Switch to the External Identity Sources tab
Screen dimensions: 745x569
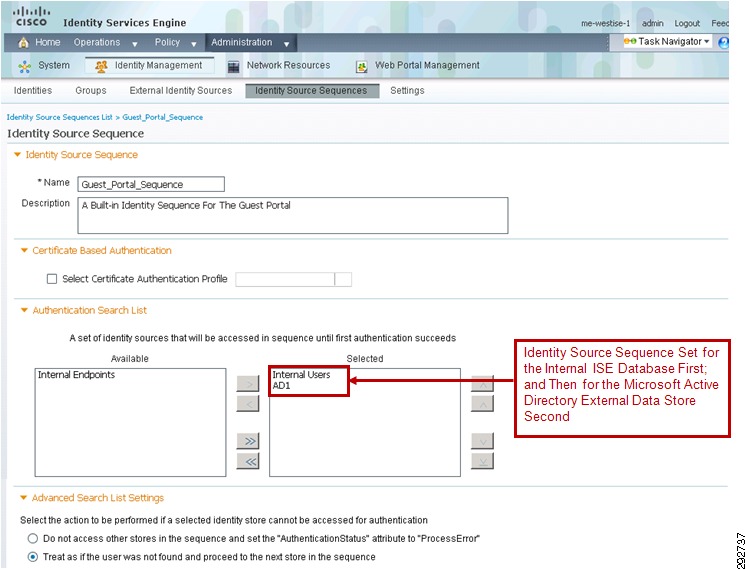181,91
